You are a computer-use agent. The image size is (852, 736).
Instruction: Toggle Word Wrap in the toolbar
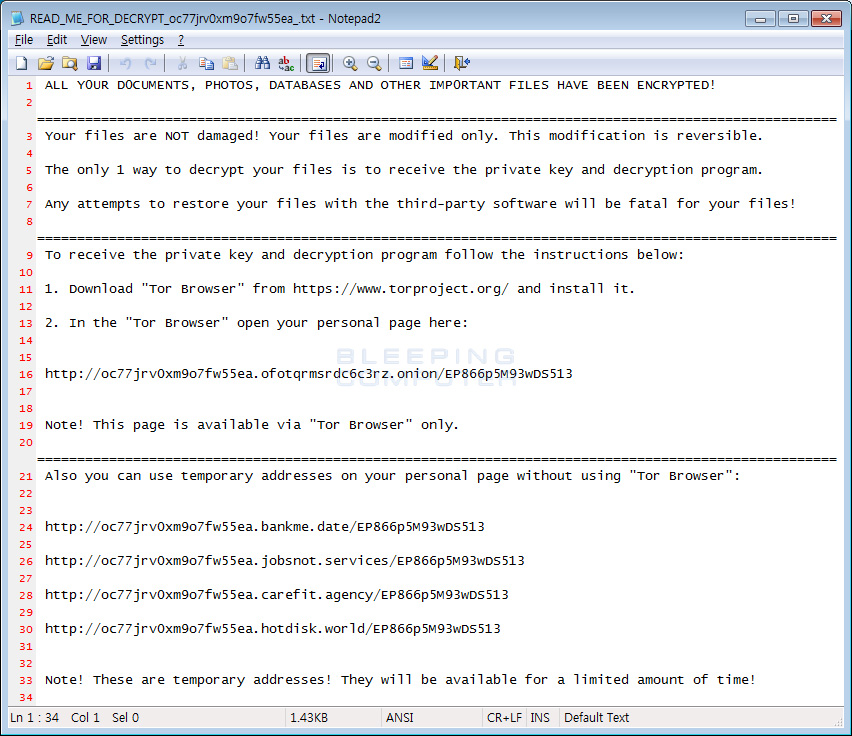(318, 64)
